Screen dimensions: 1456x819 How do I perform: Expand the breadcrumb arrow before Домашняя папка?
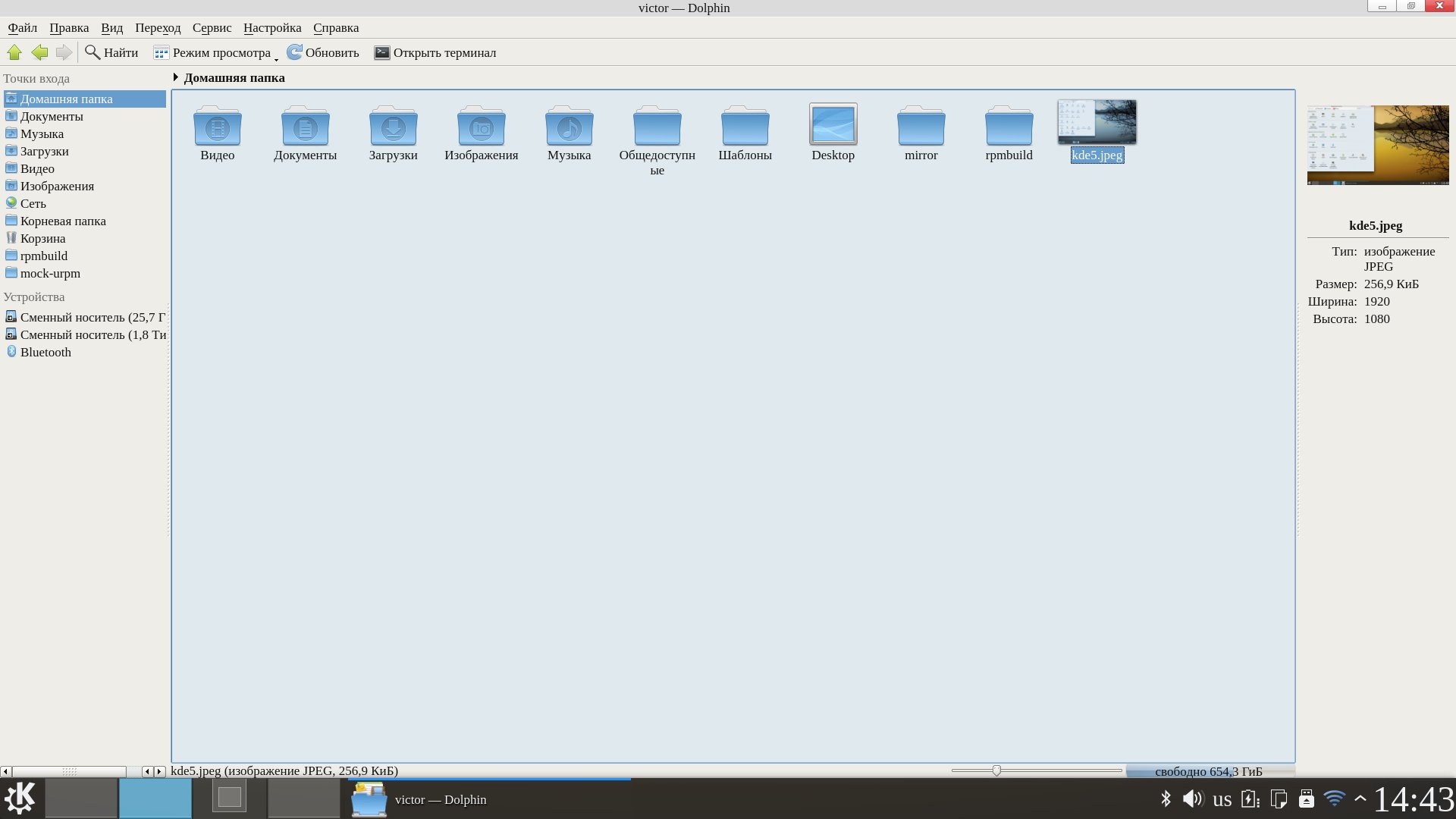click(175, 77)
